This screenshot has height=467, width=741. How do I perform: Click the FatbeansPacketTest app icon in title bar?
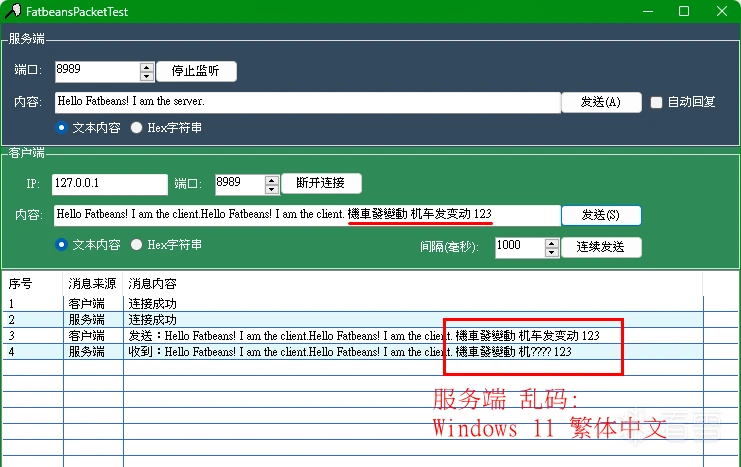click(x=13, y=11)
